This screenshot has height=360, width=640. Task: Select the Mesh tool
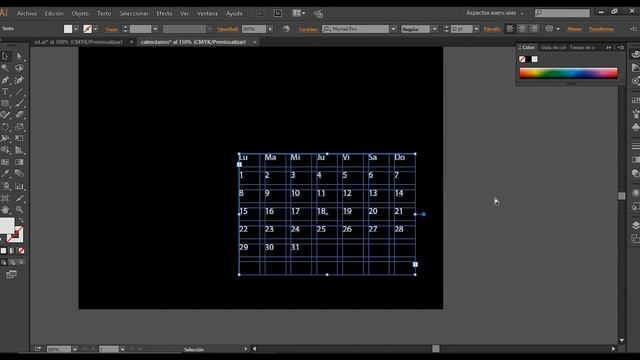[5, 162]
